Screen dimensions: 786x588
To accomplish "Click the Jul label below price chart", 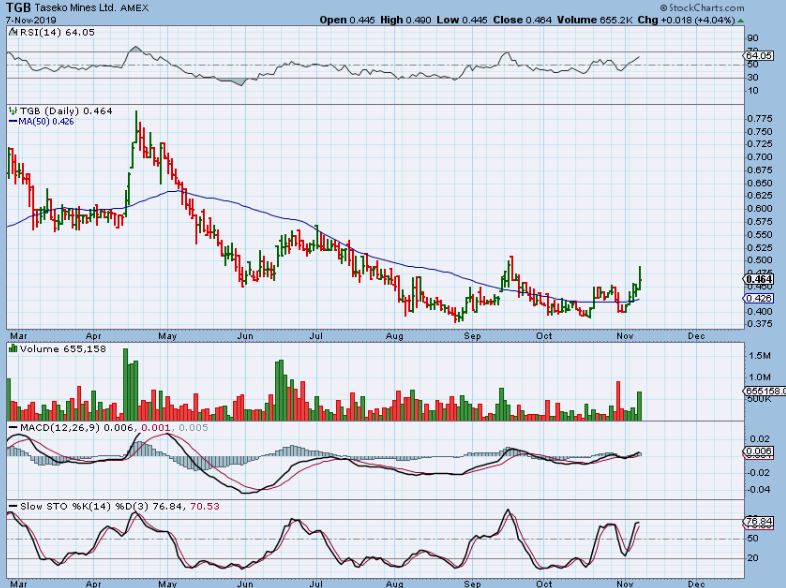I will (318, 337).
